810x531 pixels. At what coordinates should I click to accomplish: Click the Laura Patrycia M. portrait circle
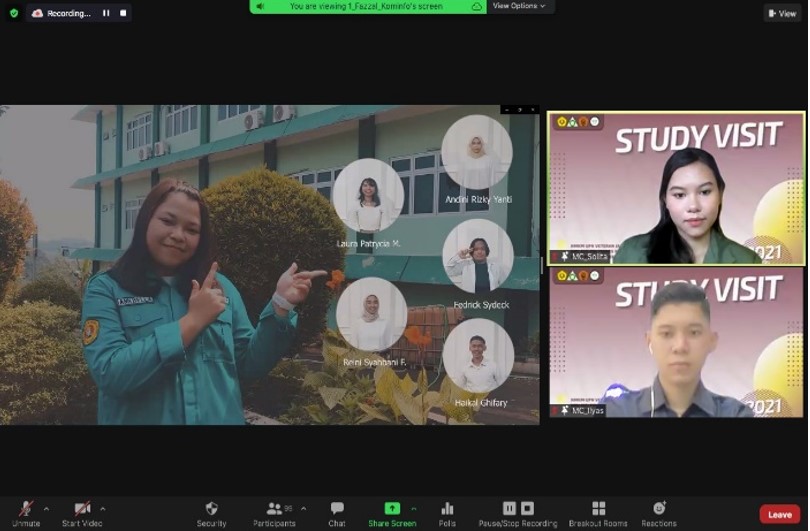coord(368,195)
